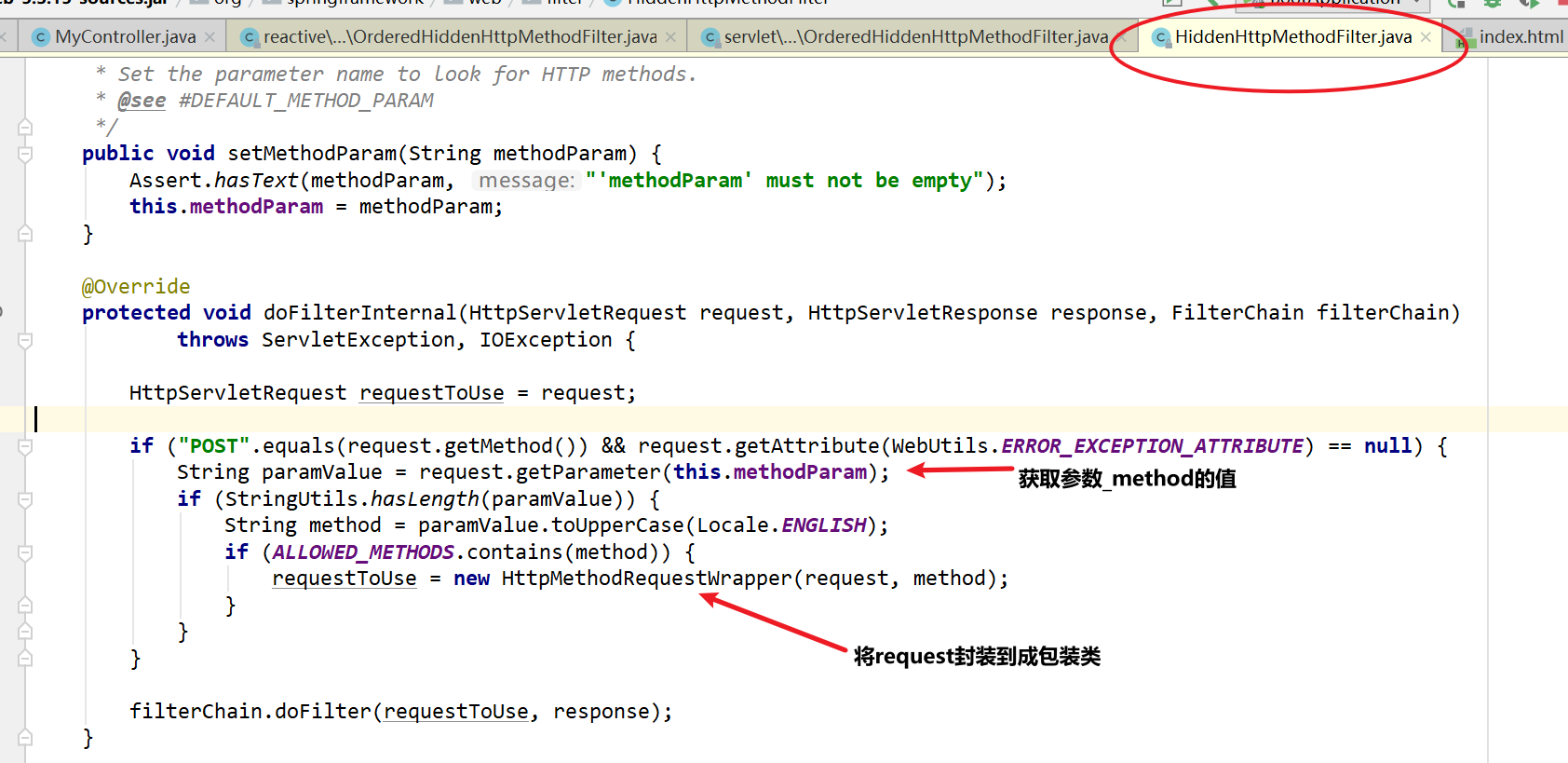Image resolution: width=1568 pixels, height=763 pixels.
Task: Collapse doFilterInternal body at throws line
Action: tap(25, 340)
